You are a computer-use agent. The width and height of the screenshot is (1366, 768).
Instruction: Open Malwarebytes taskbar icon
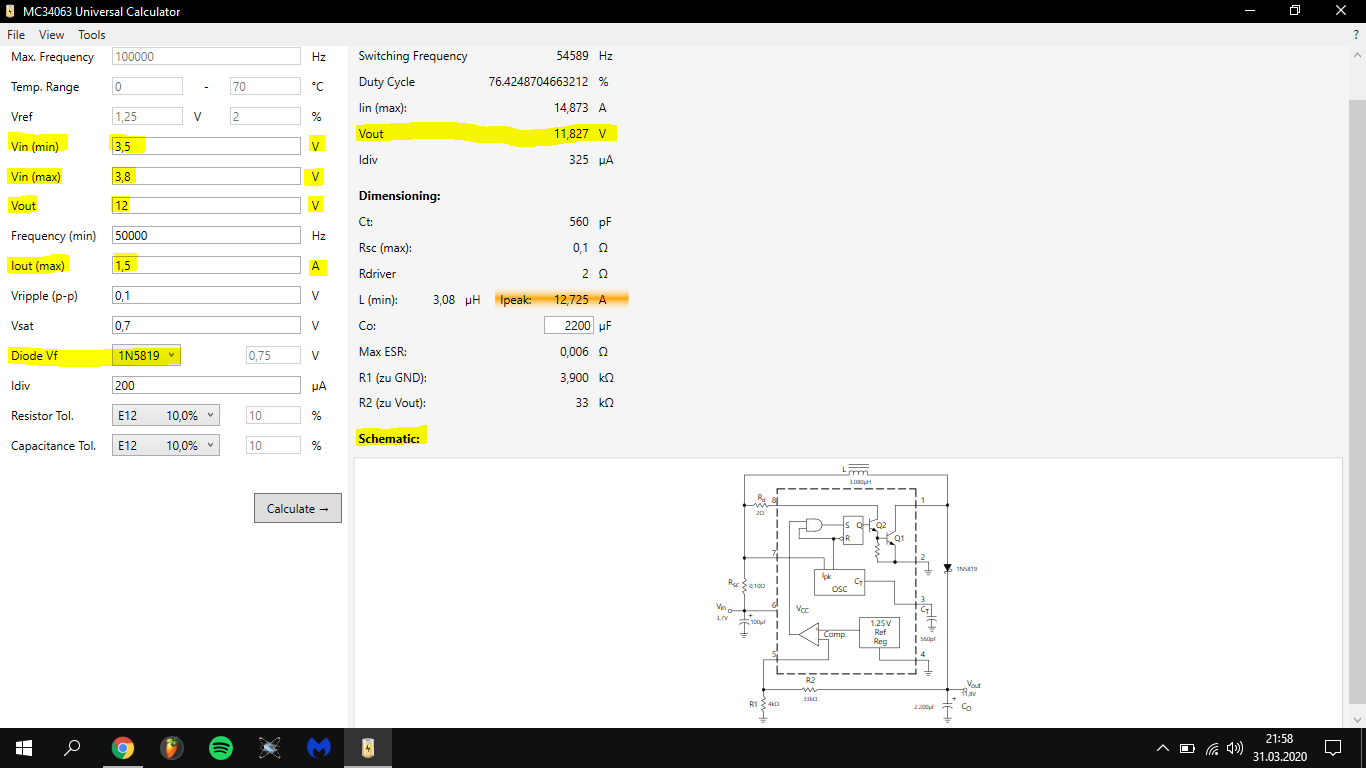pyautogui.click(x=319, y=747)
